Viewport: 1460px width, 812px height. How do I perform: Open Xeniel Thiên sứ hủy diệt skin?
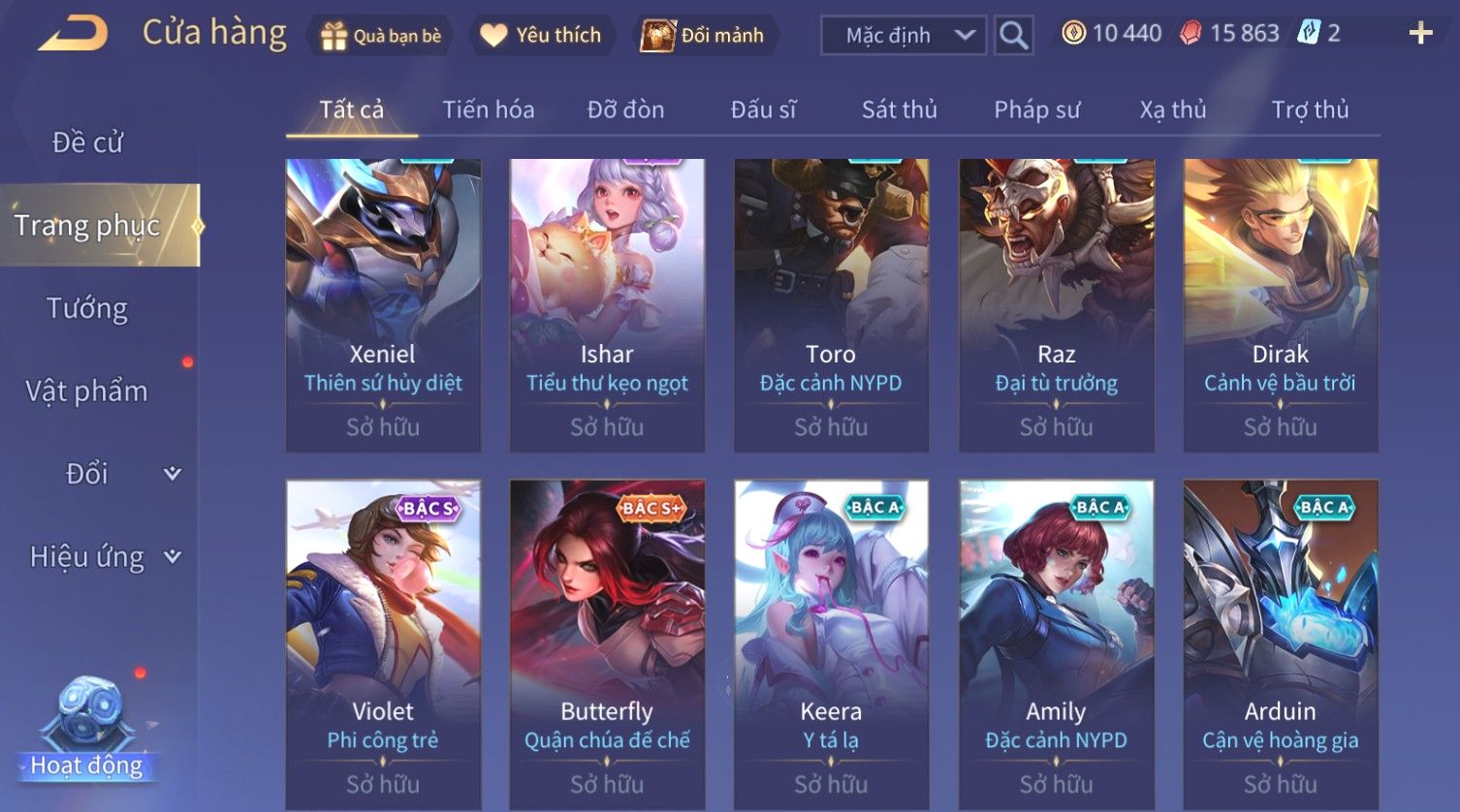383,305
